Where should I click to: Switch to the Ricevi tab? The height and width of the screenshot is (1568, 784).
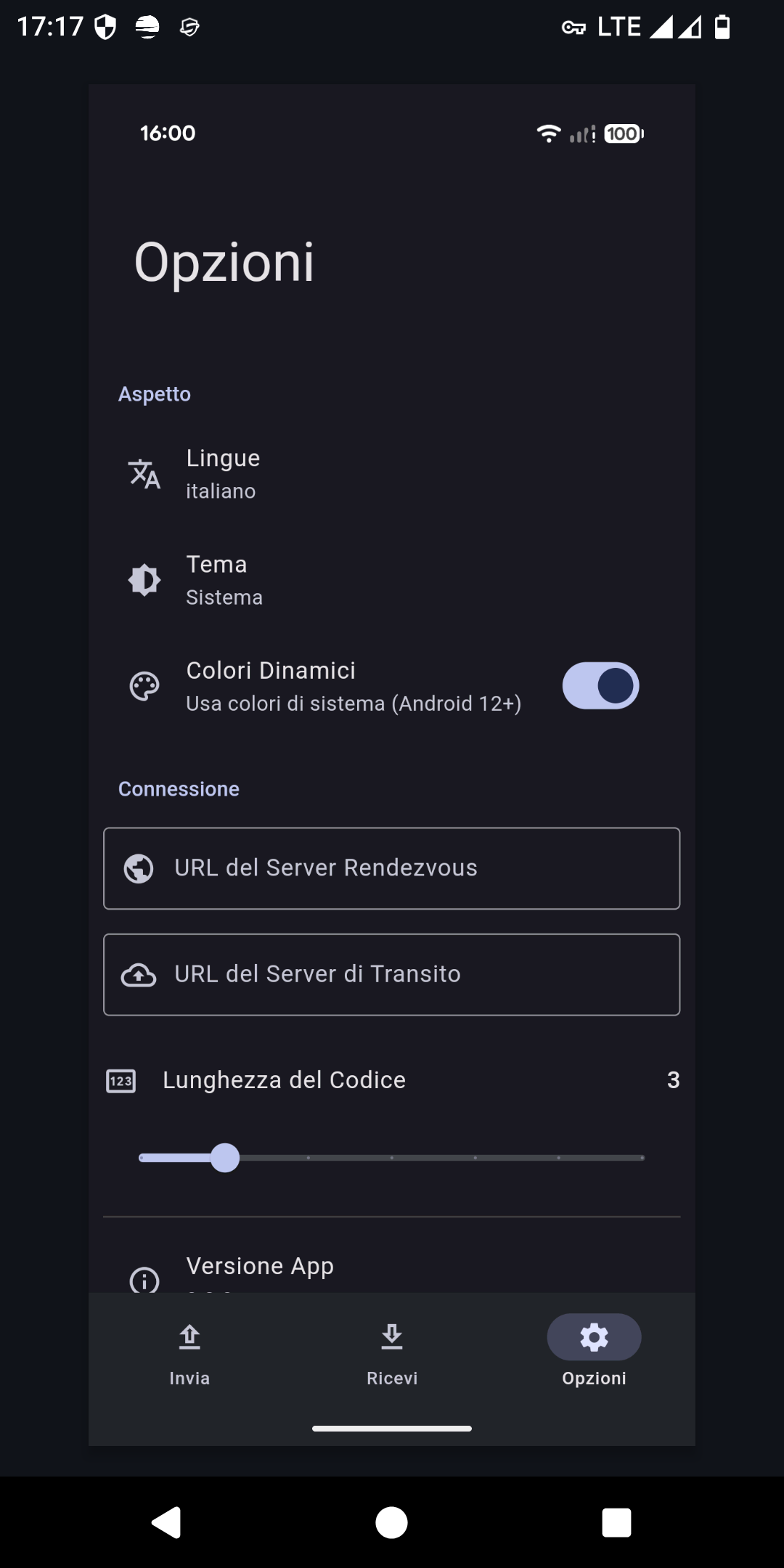392,1352
